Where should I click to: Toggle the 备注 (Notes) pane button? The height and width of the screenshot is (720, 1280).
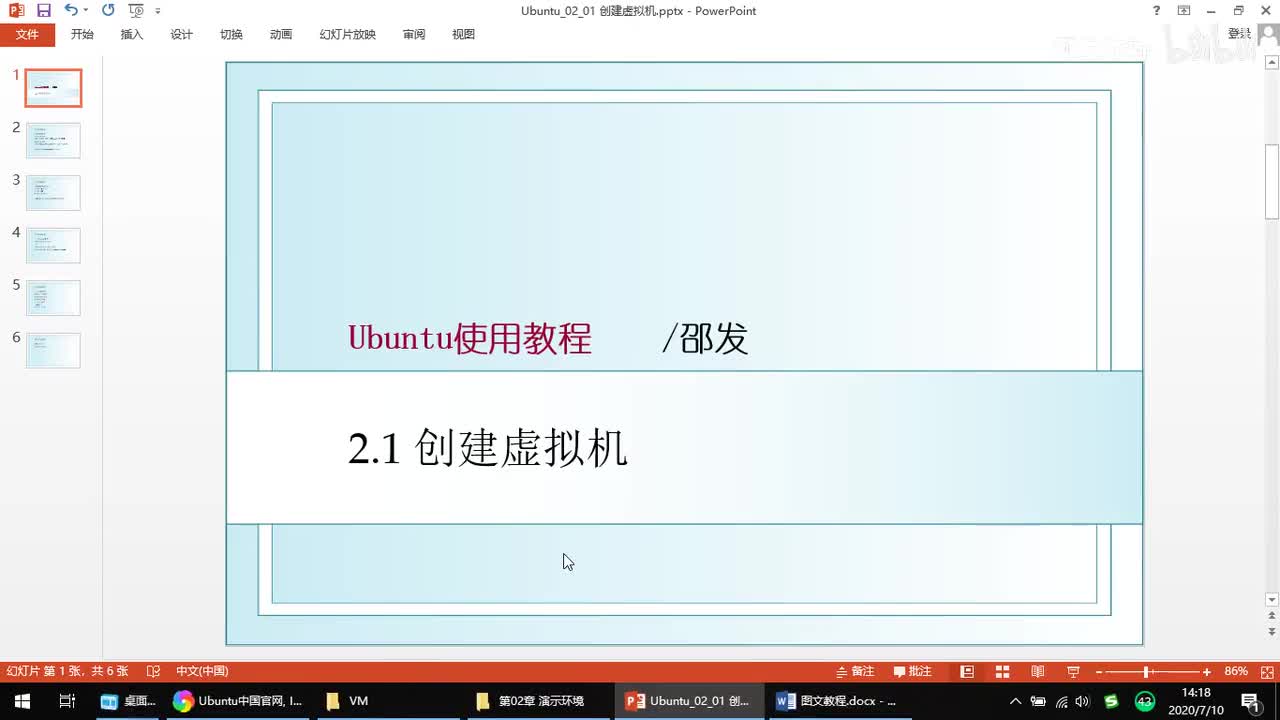856,671
